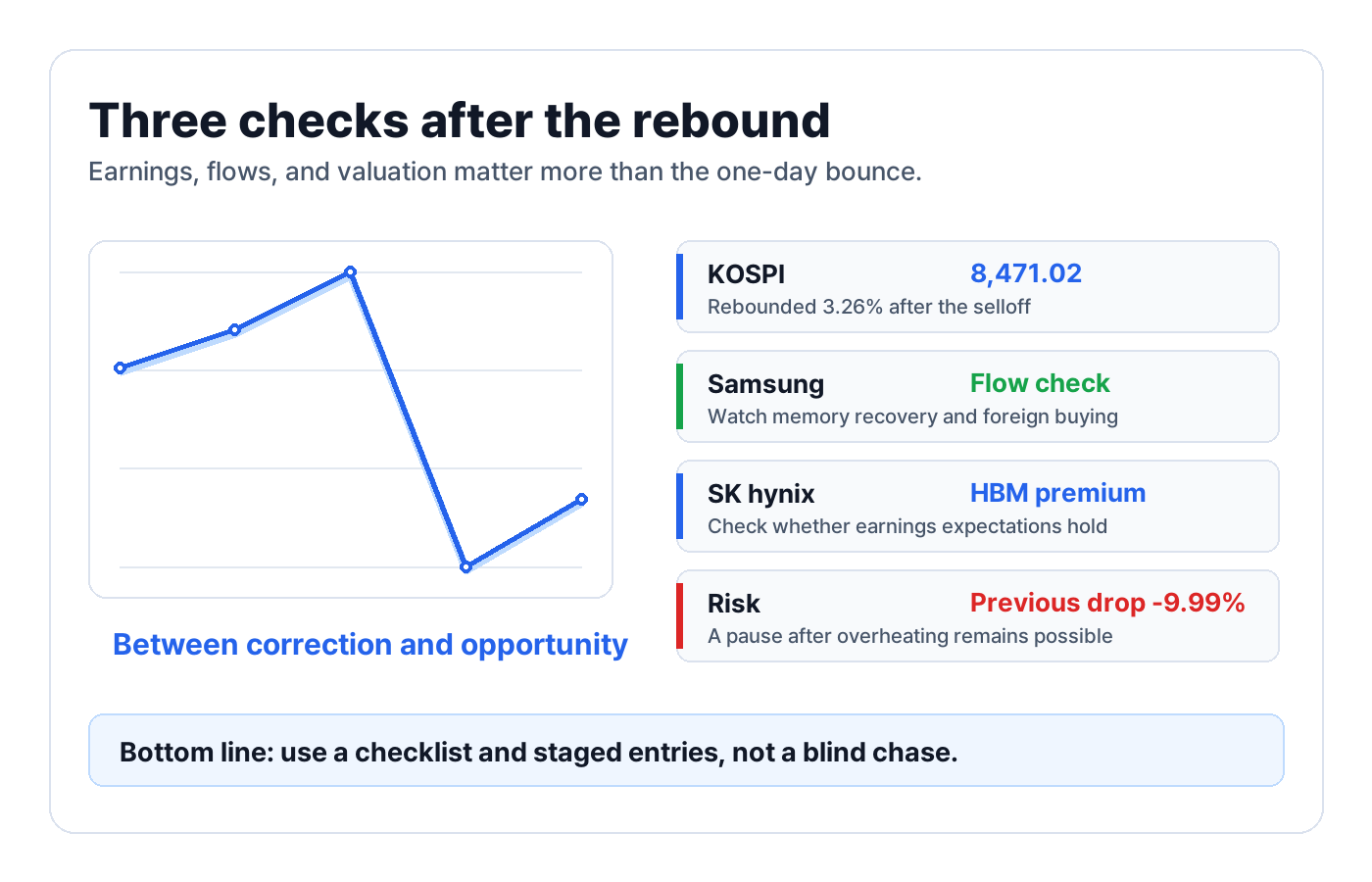The height and width of the screenshot is (882, 1372).
Task: Open the Risk card
Action: point(977,616)
